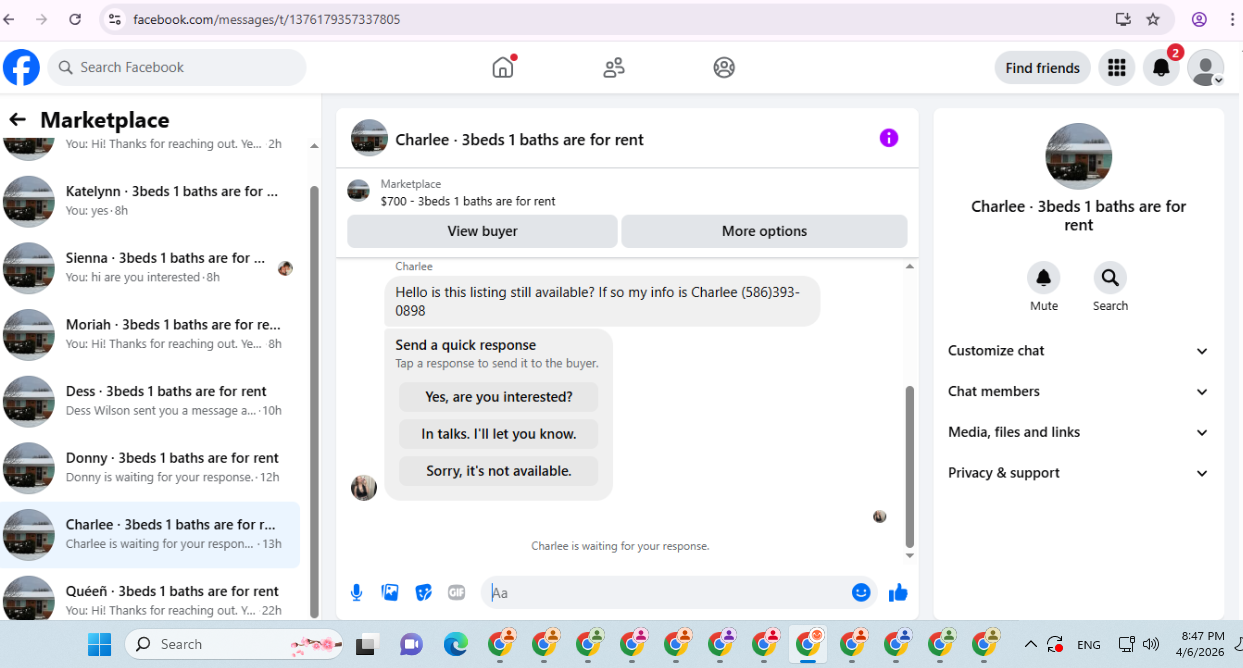The height and width of the screenshot is (668, 1243).
Task: Send a thumbs-up like
Action: point(898,593)
